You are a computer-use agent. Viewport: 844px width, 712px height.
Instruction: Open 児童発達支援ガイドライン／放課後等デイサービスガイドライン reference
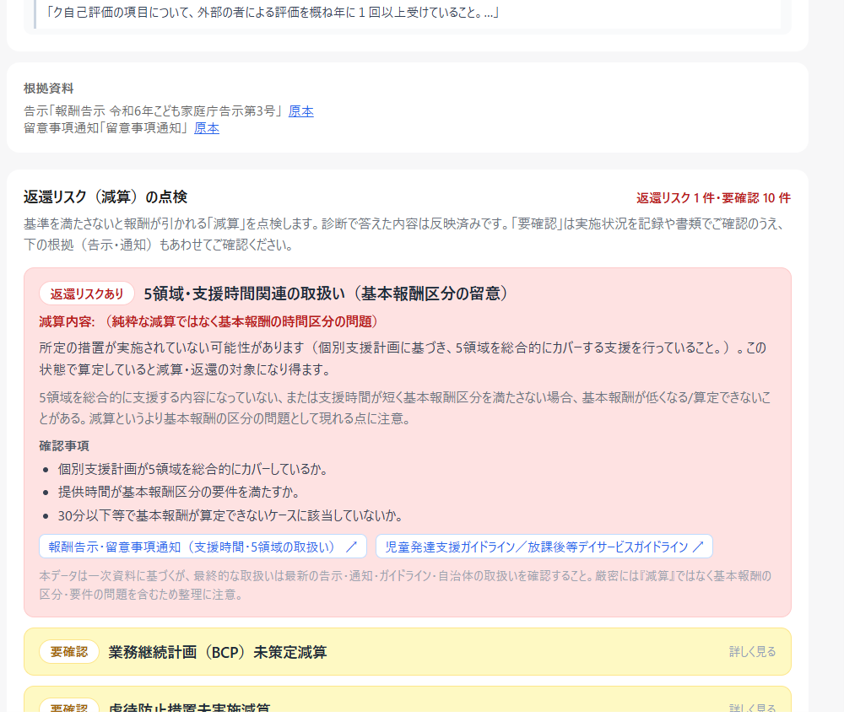click(x=544, y=547)
